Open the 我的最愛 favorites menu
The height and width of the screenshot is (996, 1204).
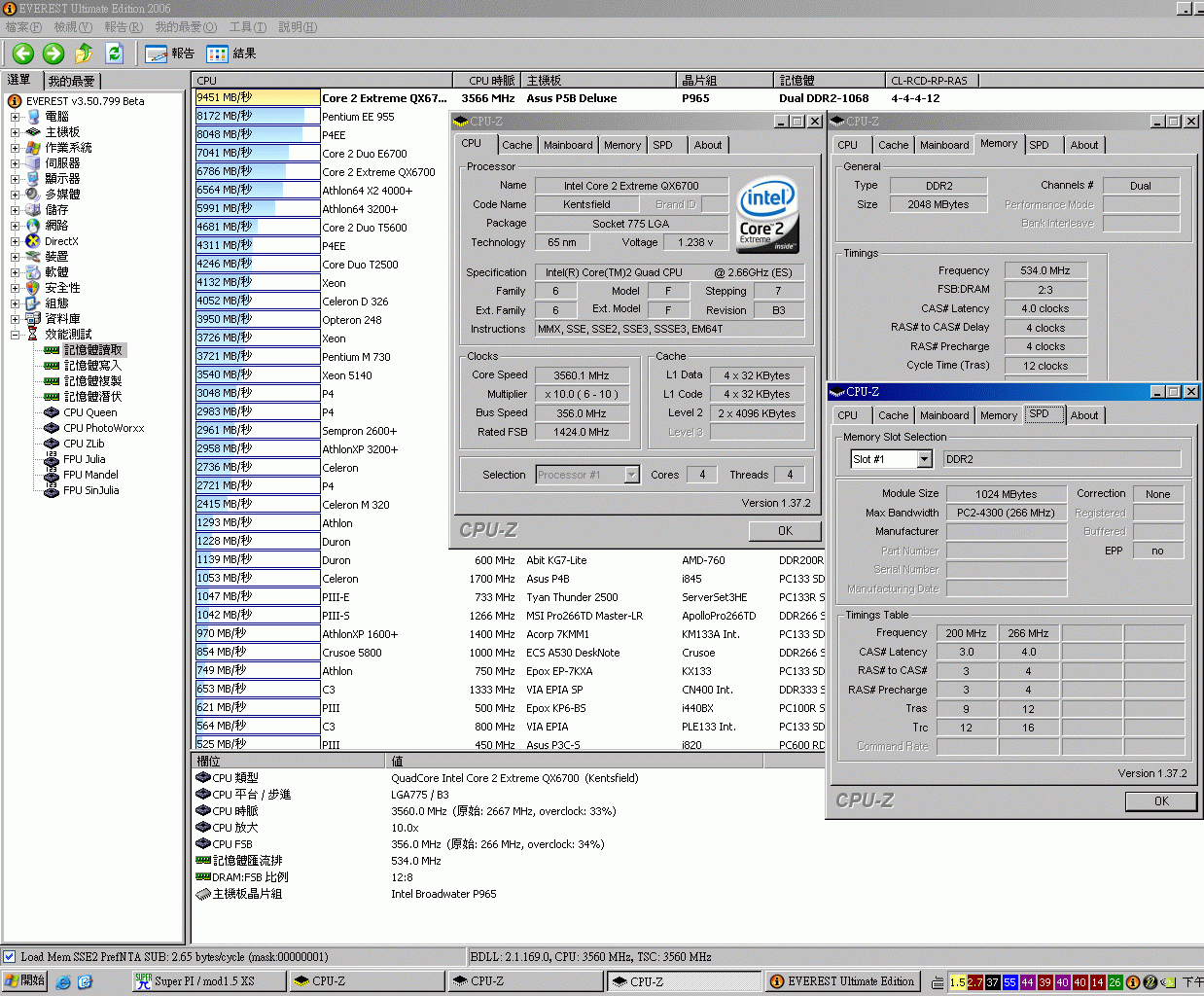coord(186,27)
